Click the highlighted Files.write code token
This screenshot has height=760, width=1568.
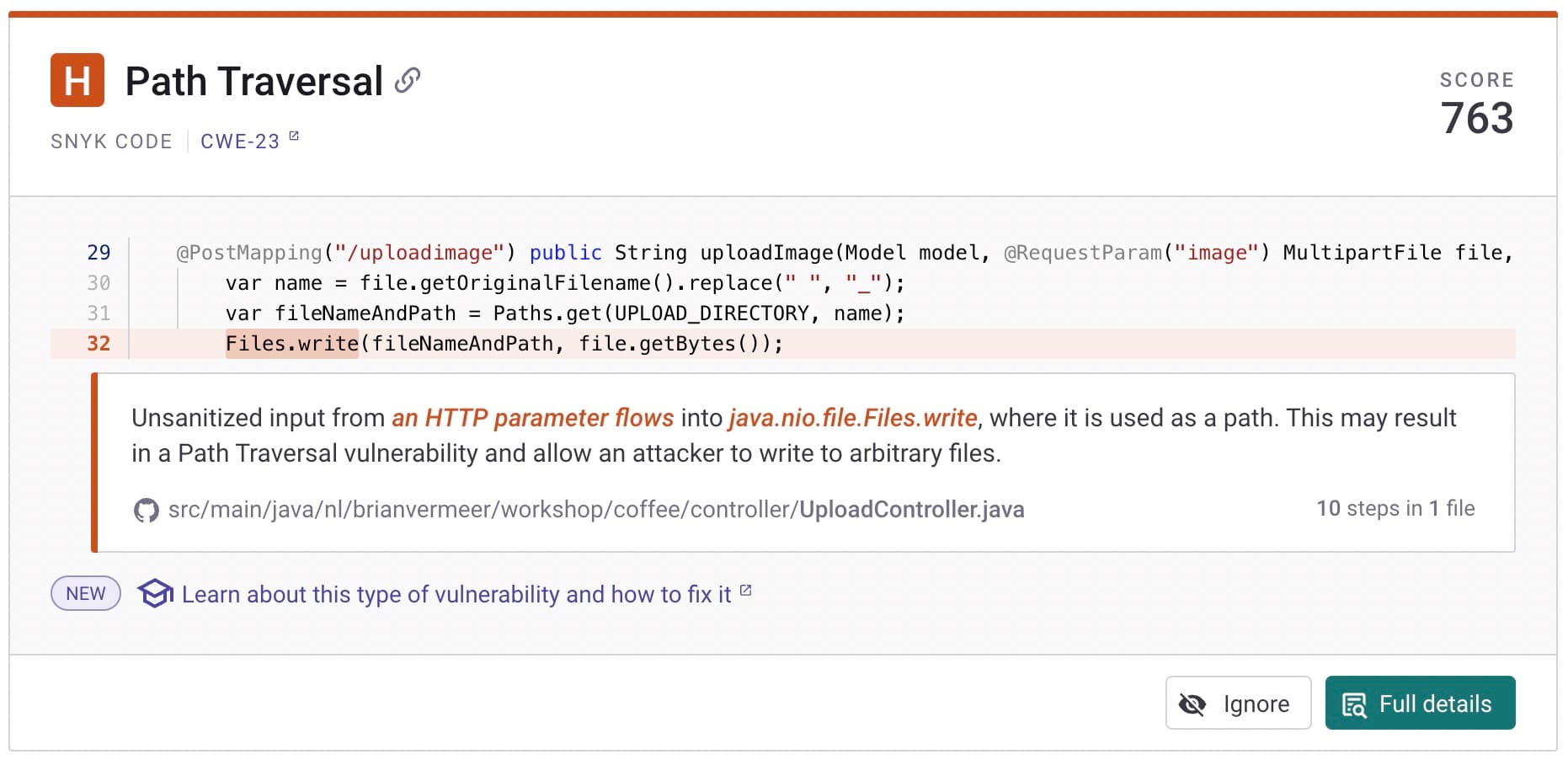[x=291, y=344]
